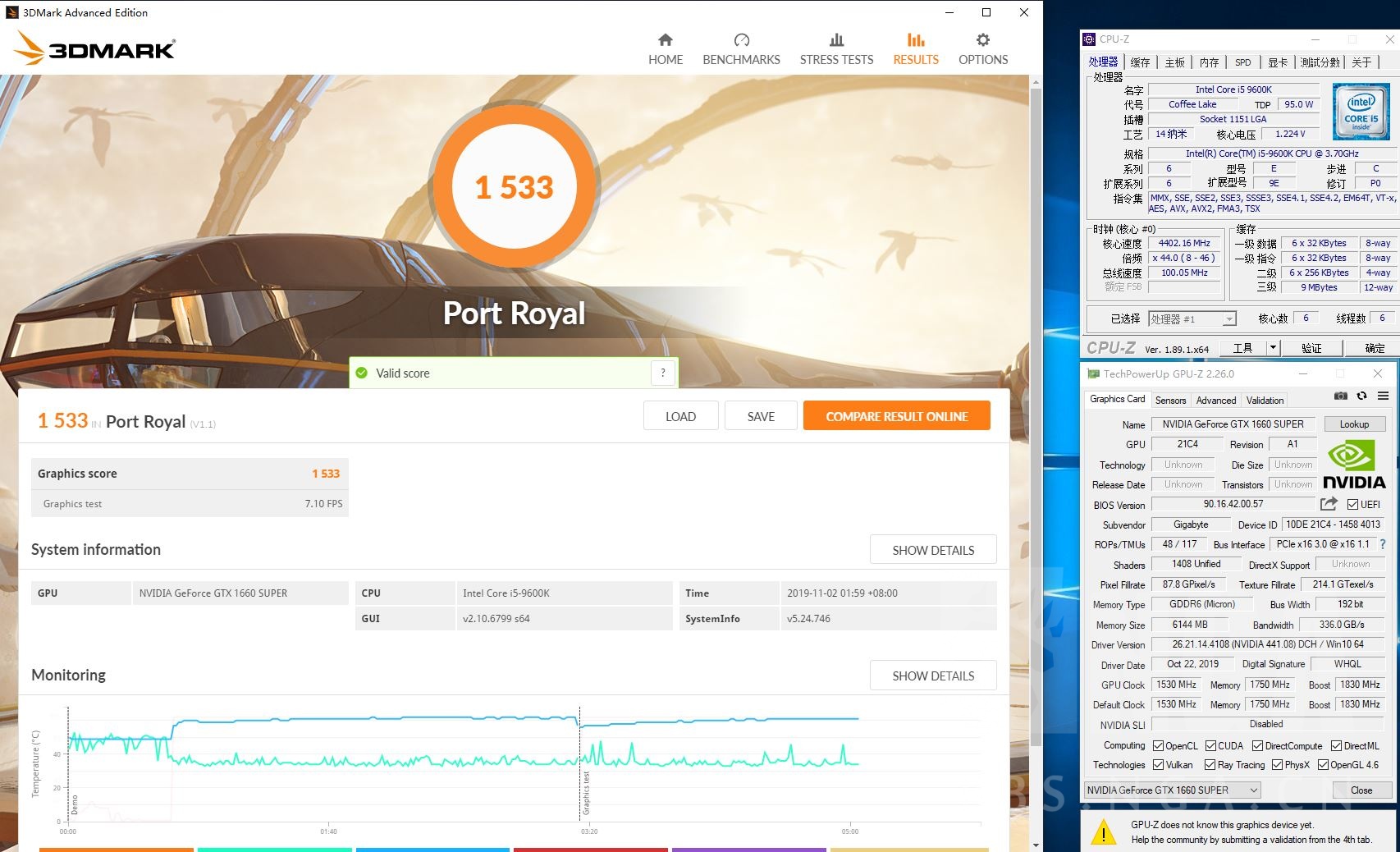Click the Graphics test marker on monitoring chart
The width and height of the screenshot is (1400, 852).
pos(586,793)
